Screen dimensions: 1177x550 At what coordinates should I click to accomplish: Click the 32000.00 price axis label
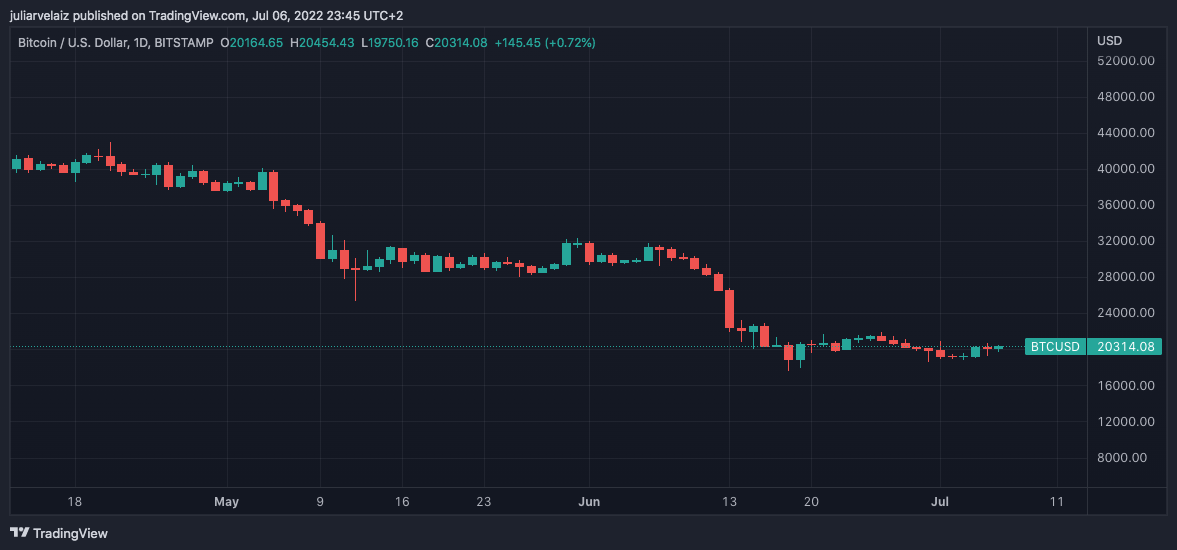click(1126, 241)
